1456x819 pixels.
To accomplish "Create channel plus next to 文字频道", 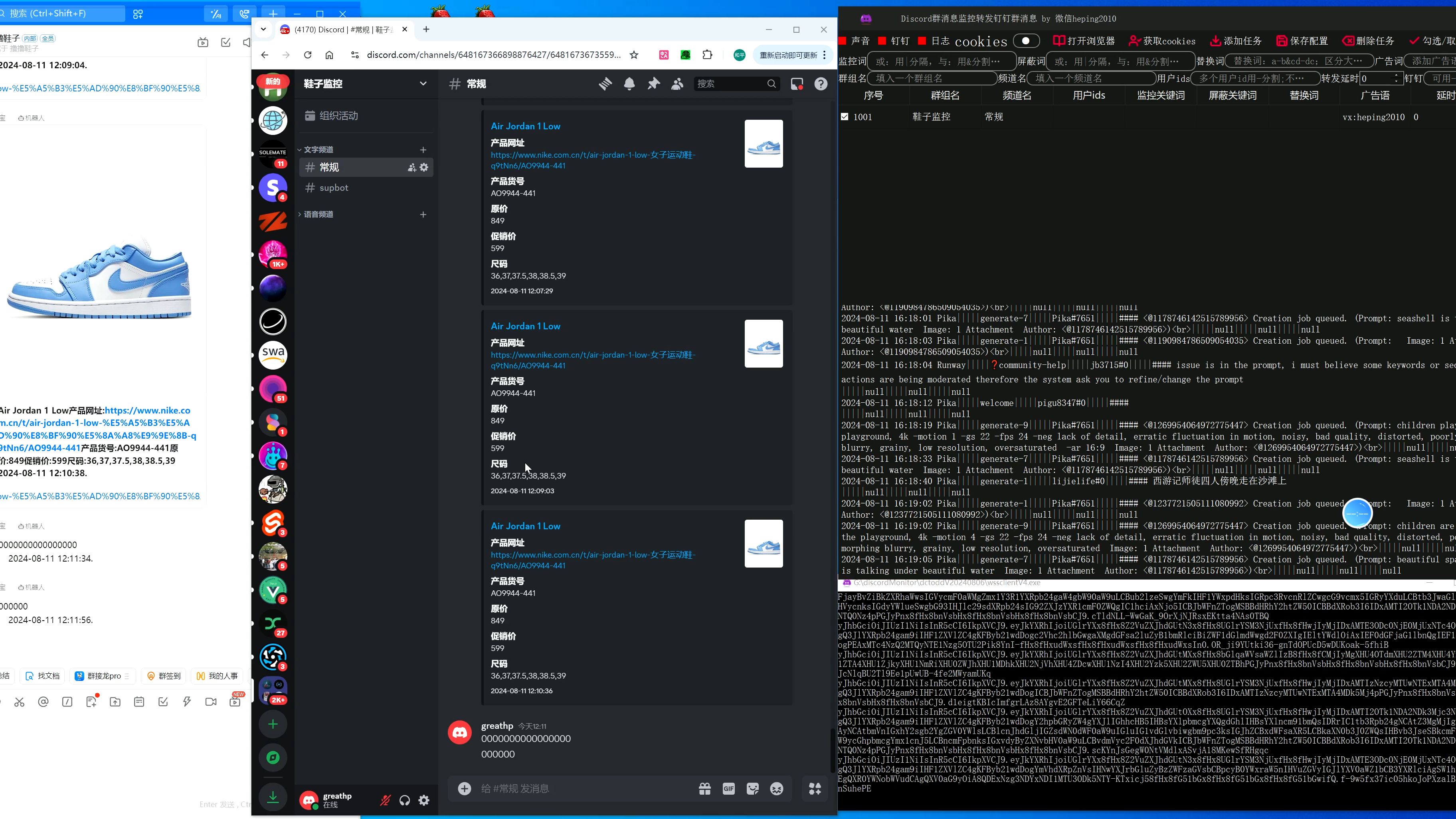I will click(x=423, y=150).
